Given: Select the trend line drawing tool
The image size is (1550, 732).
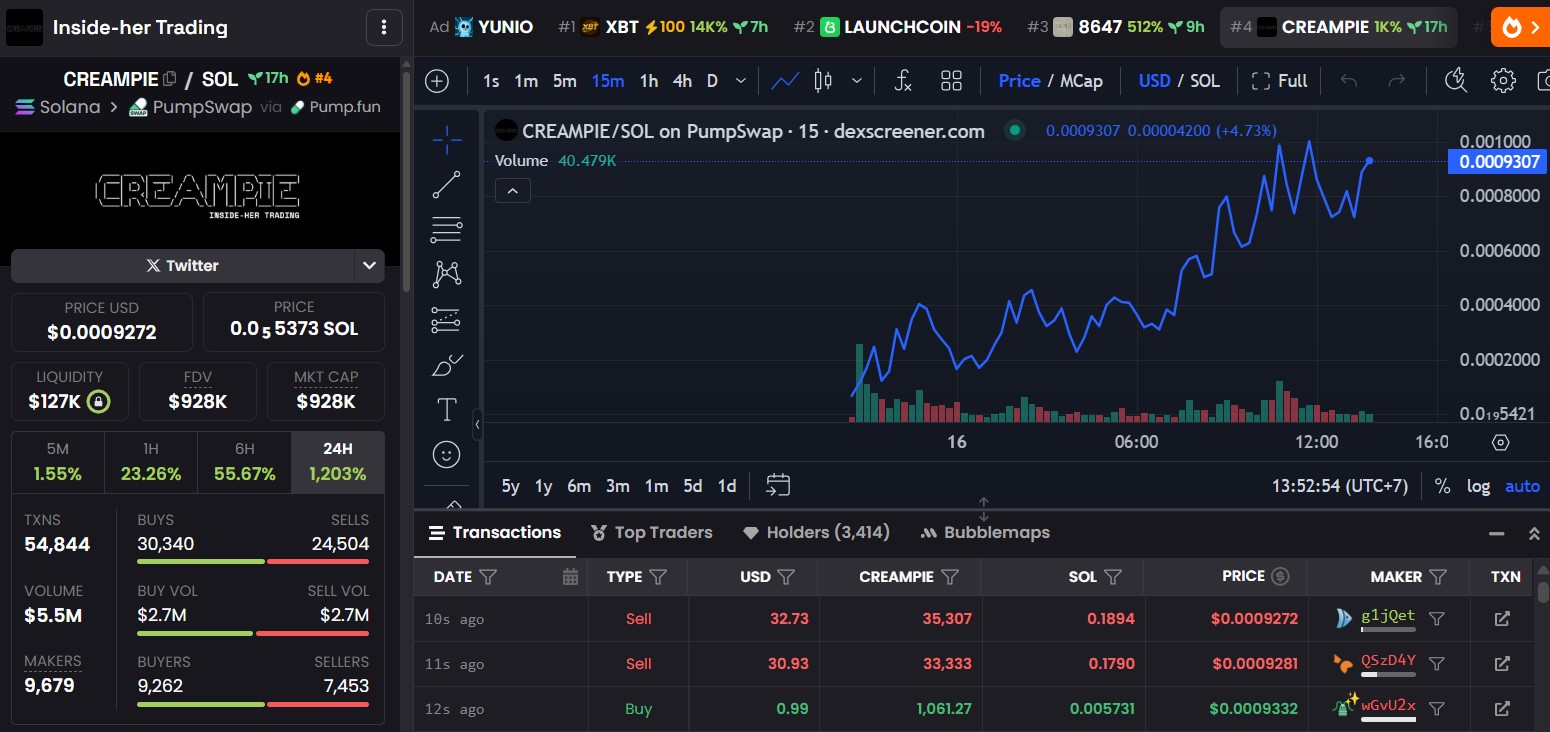Looking at the screenshot, I should (446, 185).
